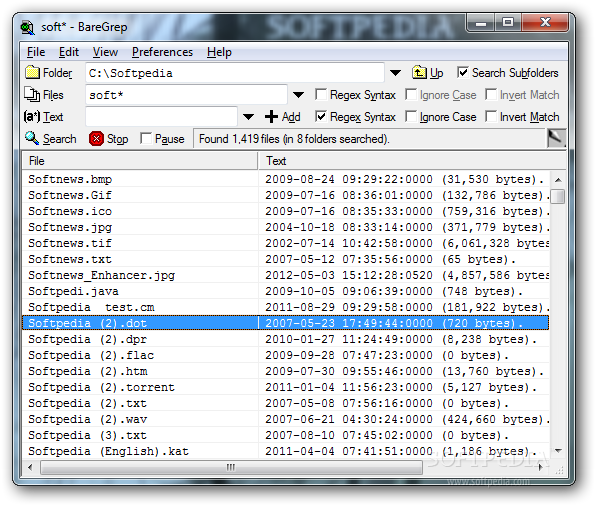Select the Softnews.bmp row
The width and height of the screenshot is (596, 506).
(285, 179)
